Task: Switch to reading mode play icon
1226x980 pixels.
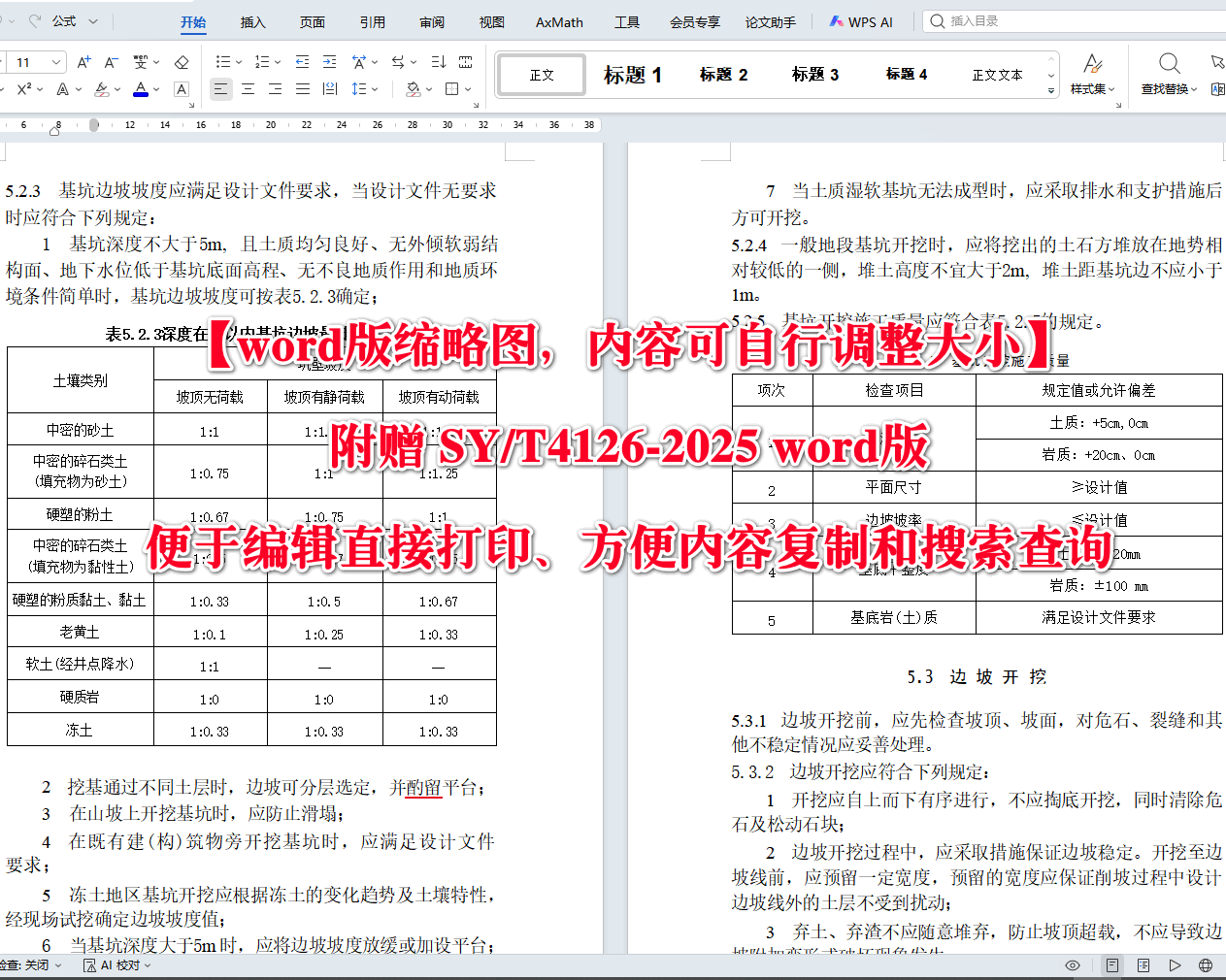Action: (1175, 965)
